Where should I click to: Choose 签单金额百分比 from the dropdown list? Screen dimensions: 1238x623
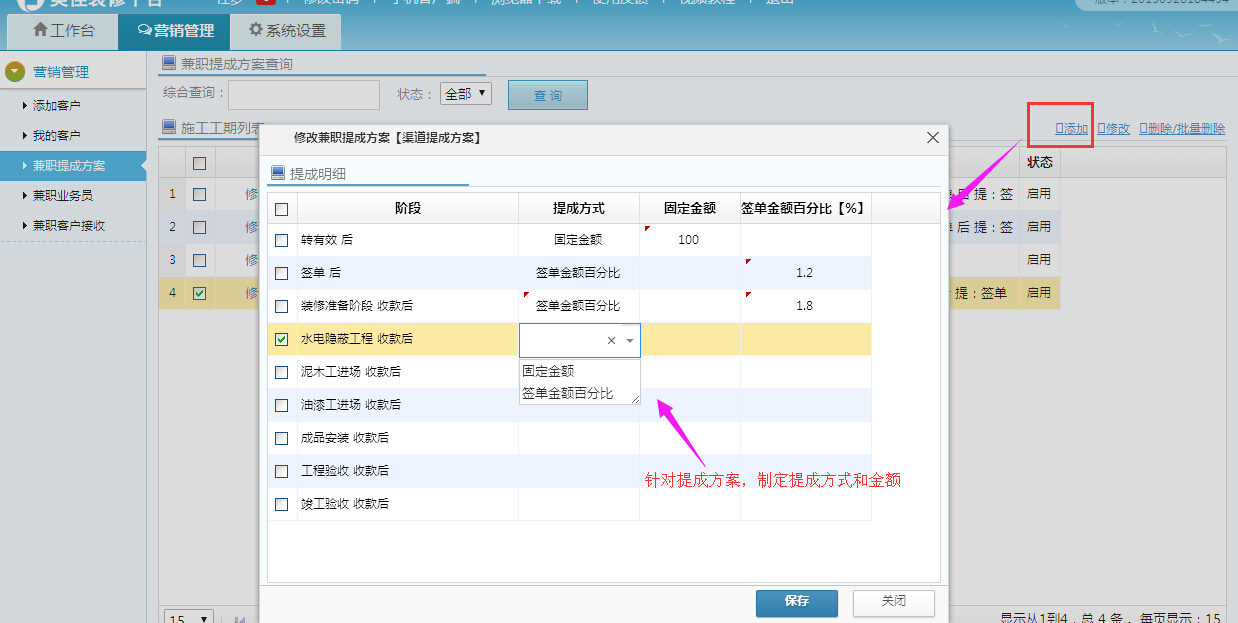tap(567, 393)
